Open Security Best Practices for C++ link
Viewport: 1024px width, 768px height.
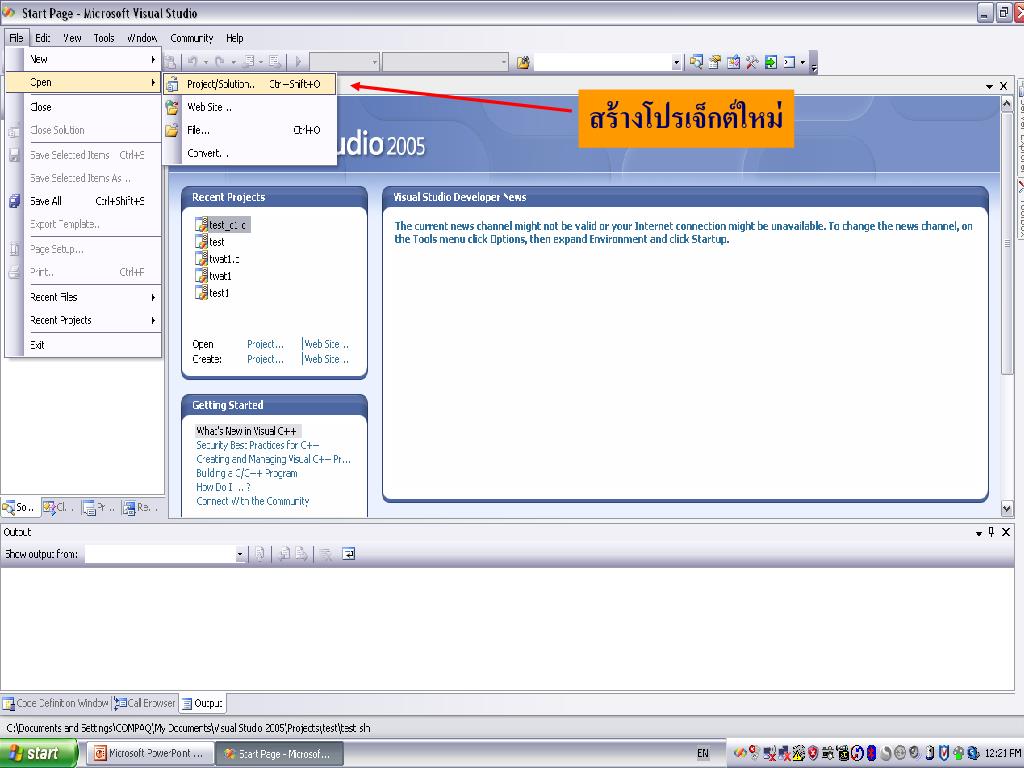(x=257, y=445)
